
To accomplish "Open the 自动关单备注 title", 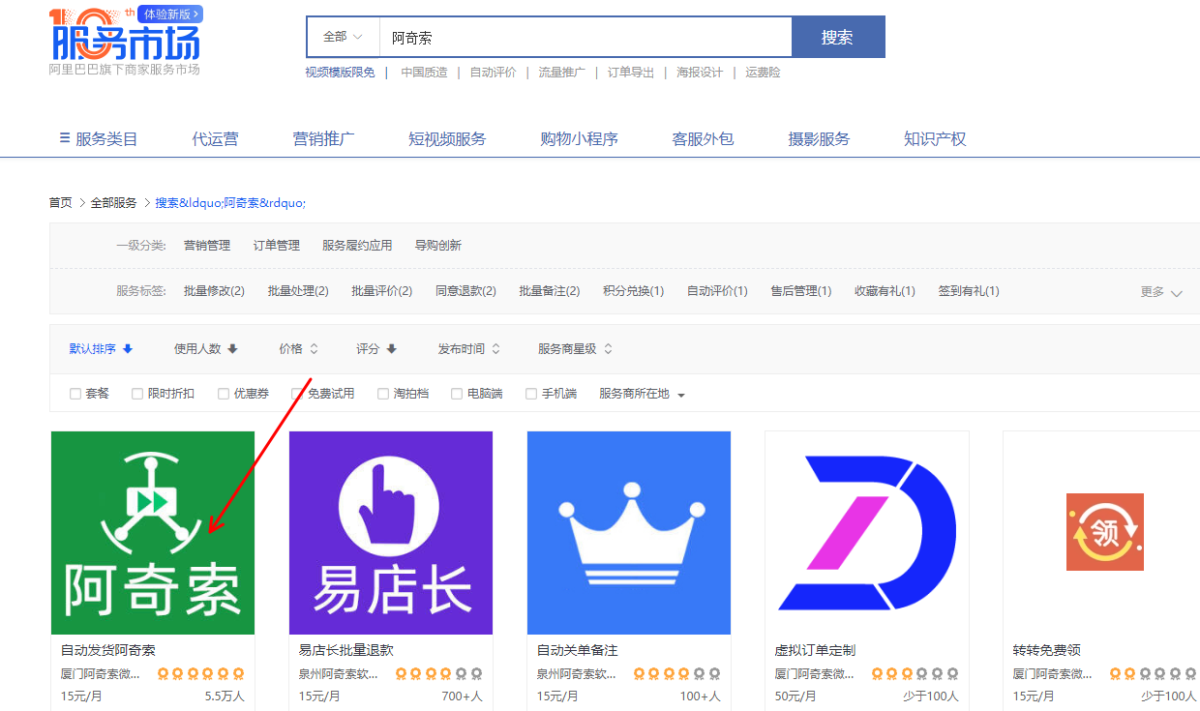I will (x=577, y=650).
